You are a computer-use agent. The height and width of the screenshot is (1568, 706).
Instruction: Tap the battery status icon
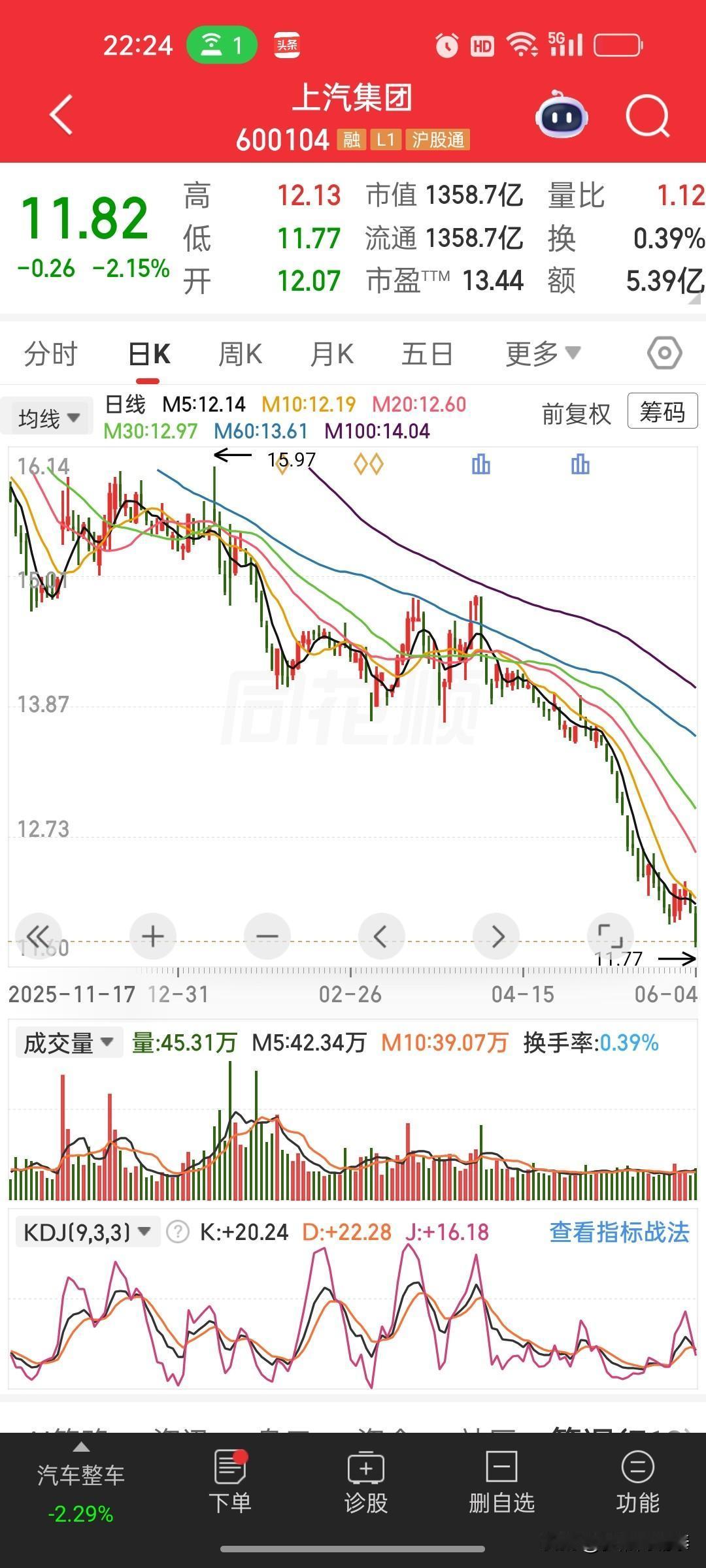[x=618, y=45]
